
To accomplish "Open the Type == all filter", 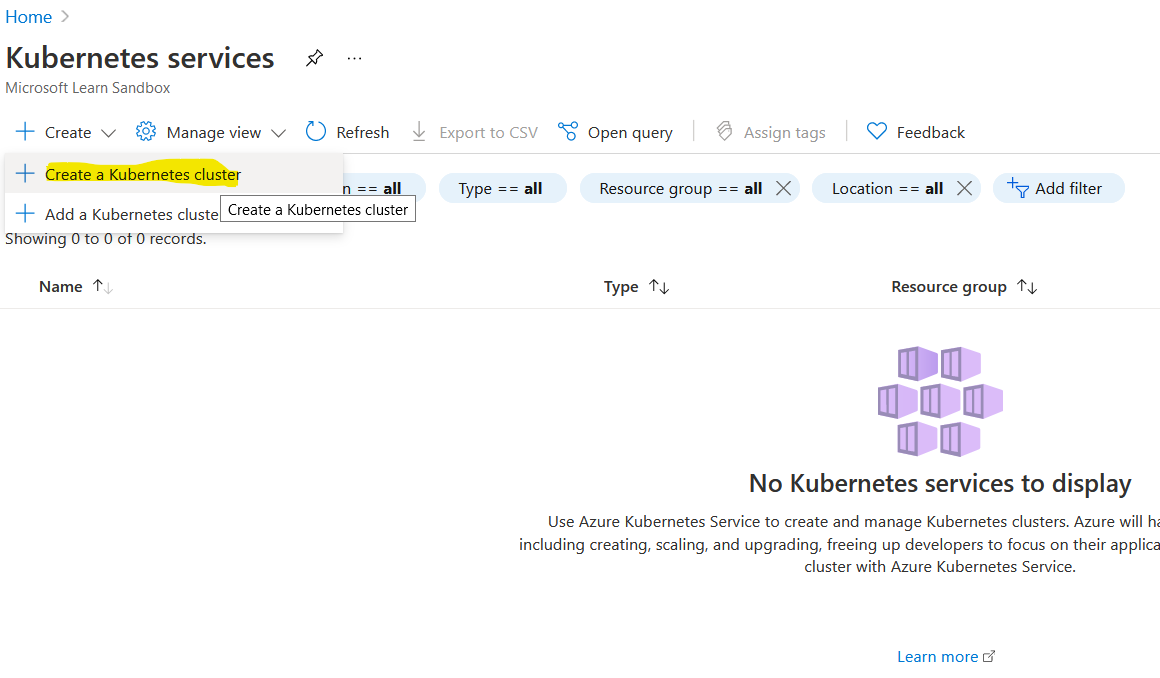I will point(502,188).
